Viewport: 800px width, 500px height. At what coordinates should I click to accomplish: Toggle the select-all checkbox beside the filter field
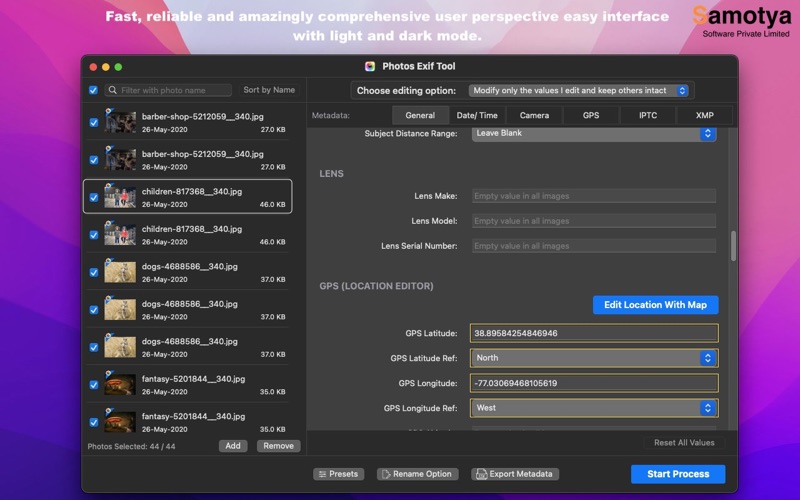click(93, 90)
